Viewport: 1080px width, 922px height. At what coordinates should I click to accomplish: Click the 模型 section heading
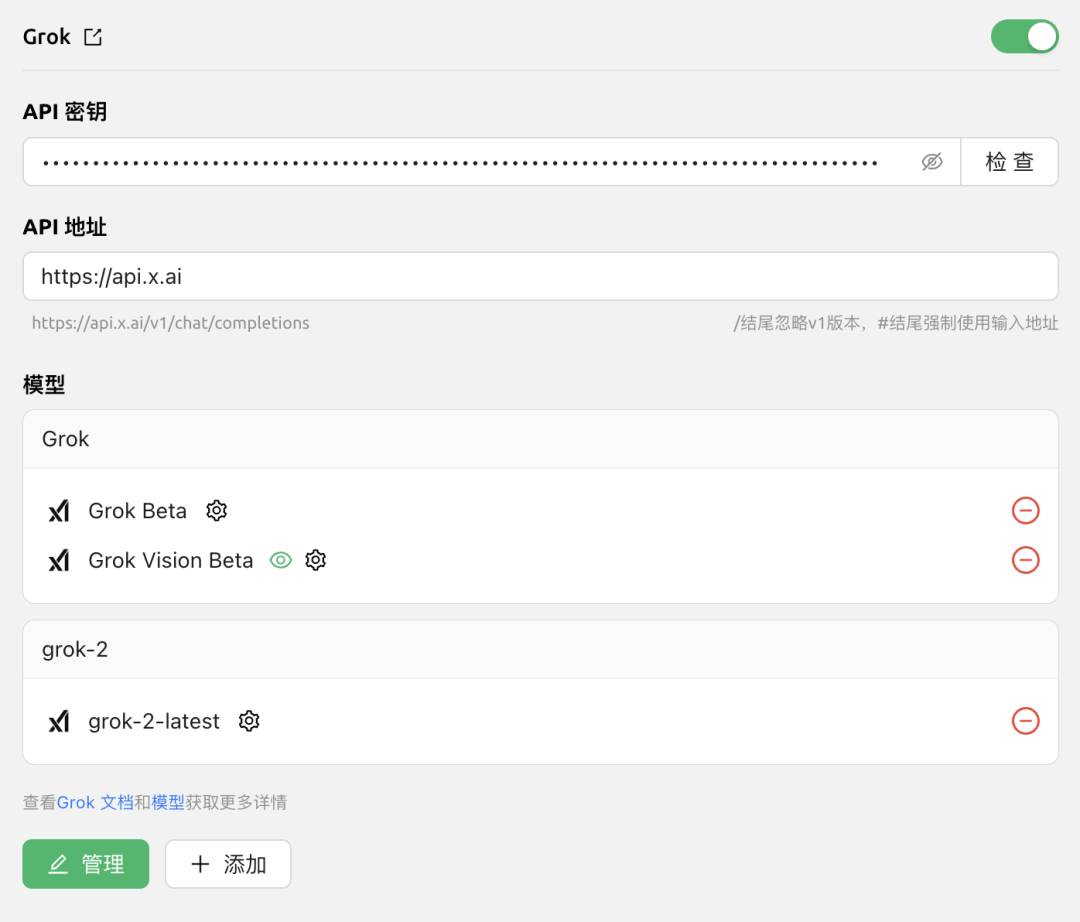pos(44,384)
